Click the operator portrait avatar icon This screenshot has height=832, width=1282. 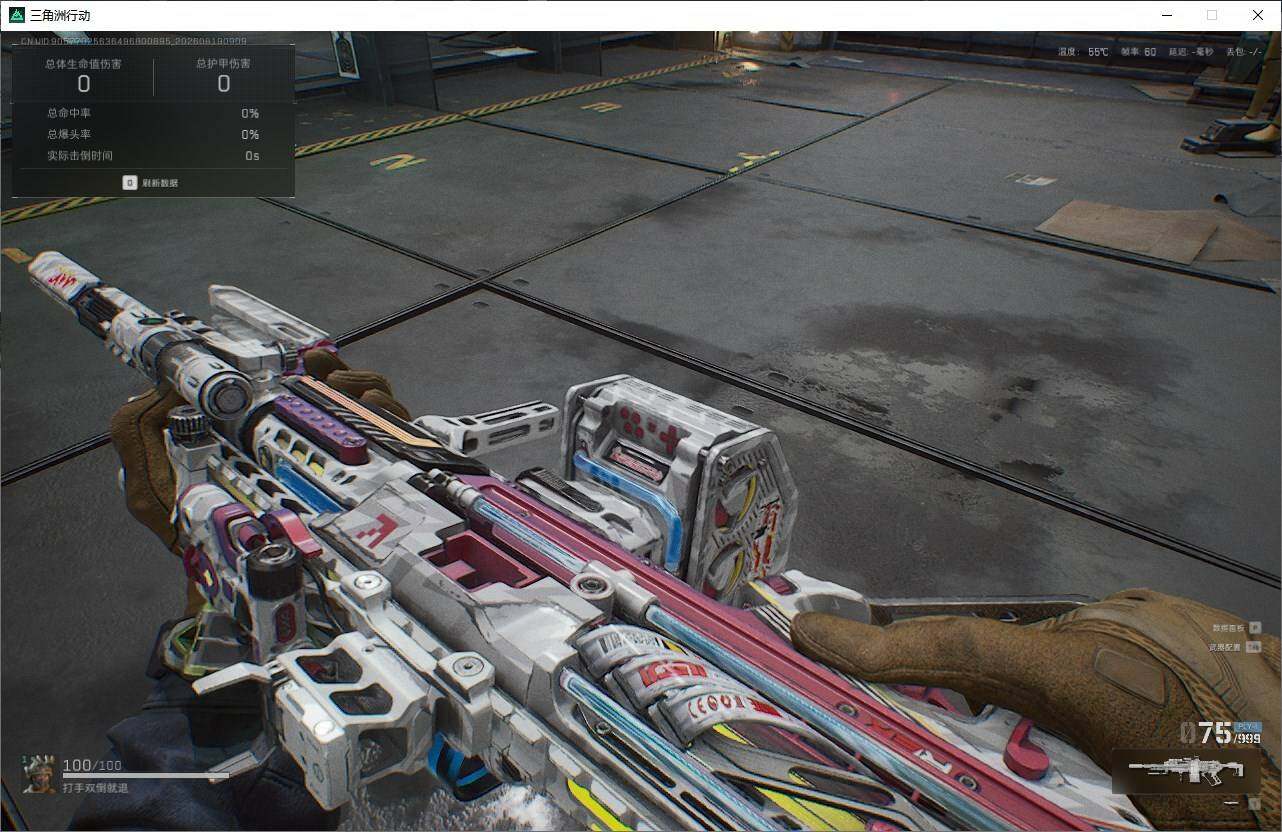(40, 774)
